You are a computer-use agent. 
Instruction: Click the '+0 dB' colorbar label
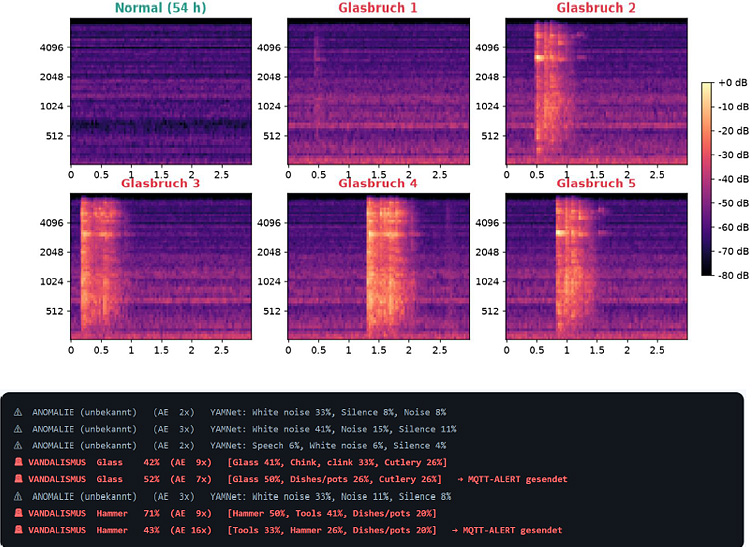click(732, 82)
